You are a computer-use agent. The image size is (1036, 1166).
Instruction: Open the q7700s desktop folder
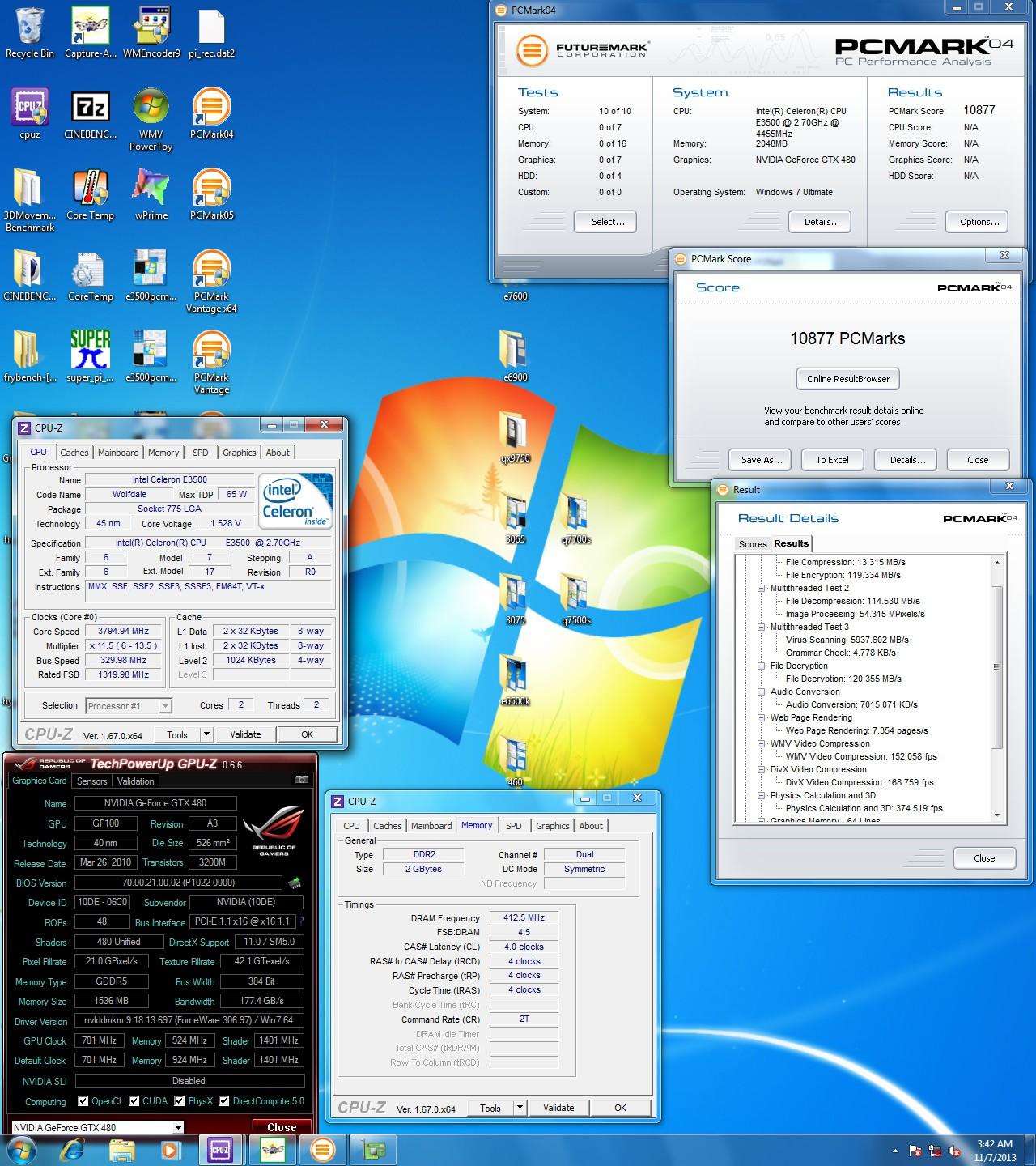click(x=575, y=518)
